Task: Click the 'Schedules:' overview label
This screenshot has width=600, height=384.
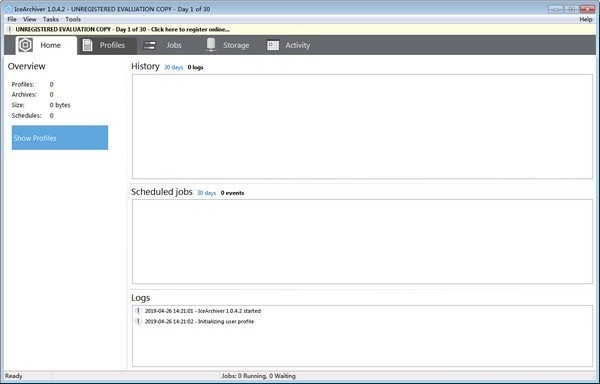Action: [x=26, y=116]
